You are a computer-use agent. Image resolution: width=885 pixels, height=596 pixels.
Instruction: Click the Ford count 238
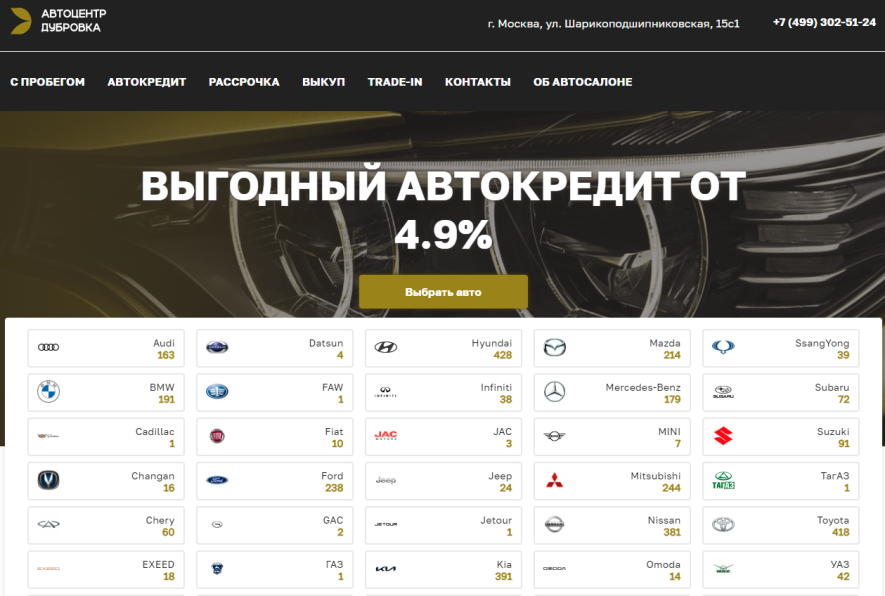point(334,488)
